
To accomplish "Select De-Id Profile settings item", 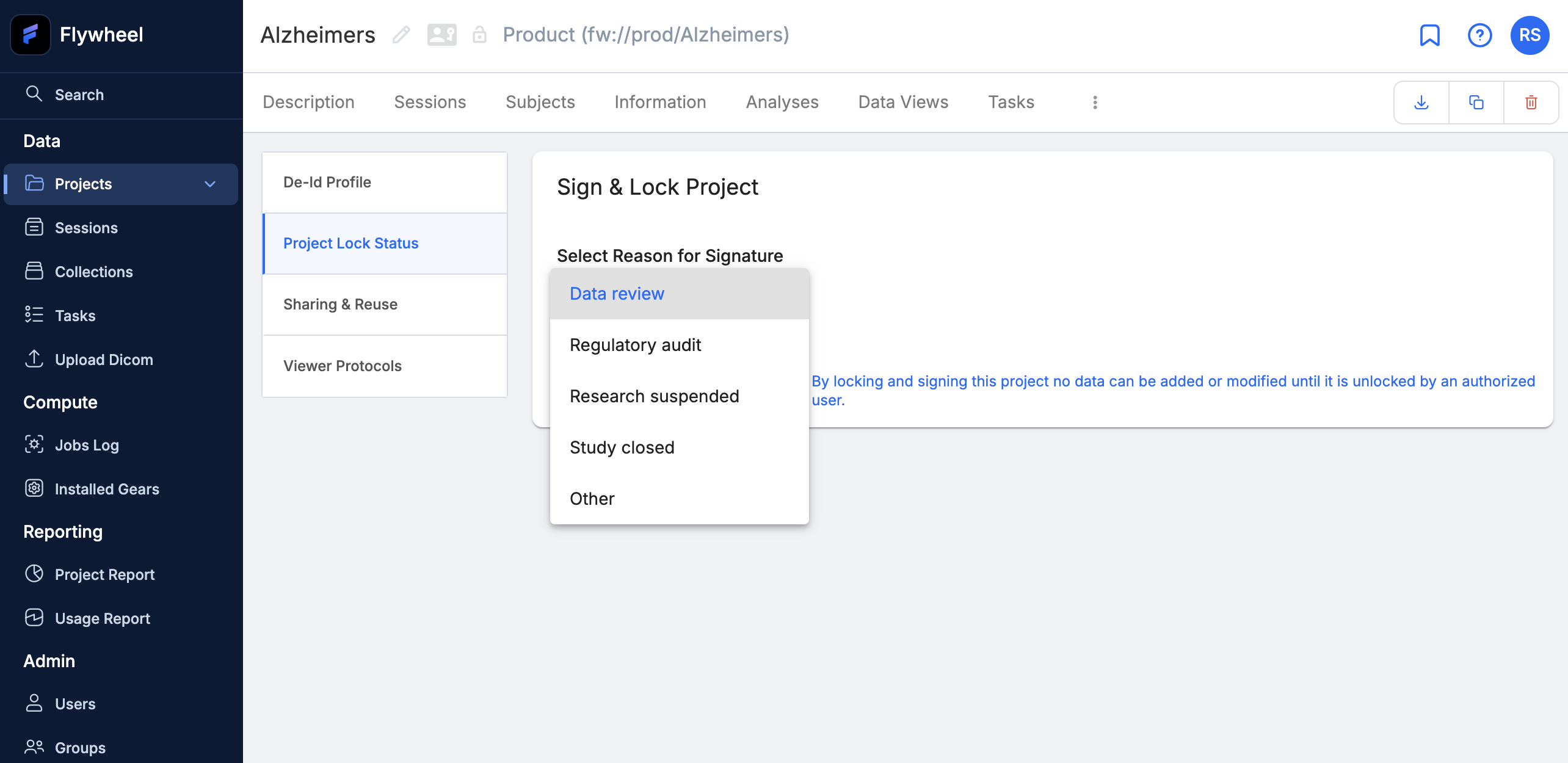I will tap(385, 182).
